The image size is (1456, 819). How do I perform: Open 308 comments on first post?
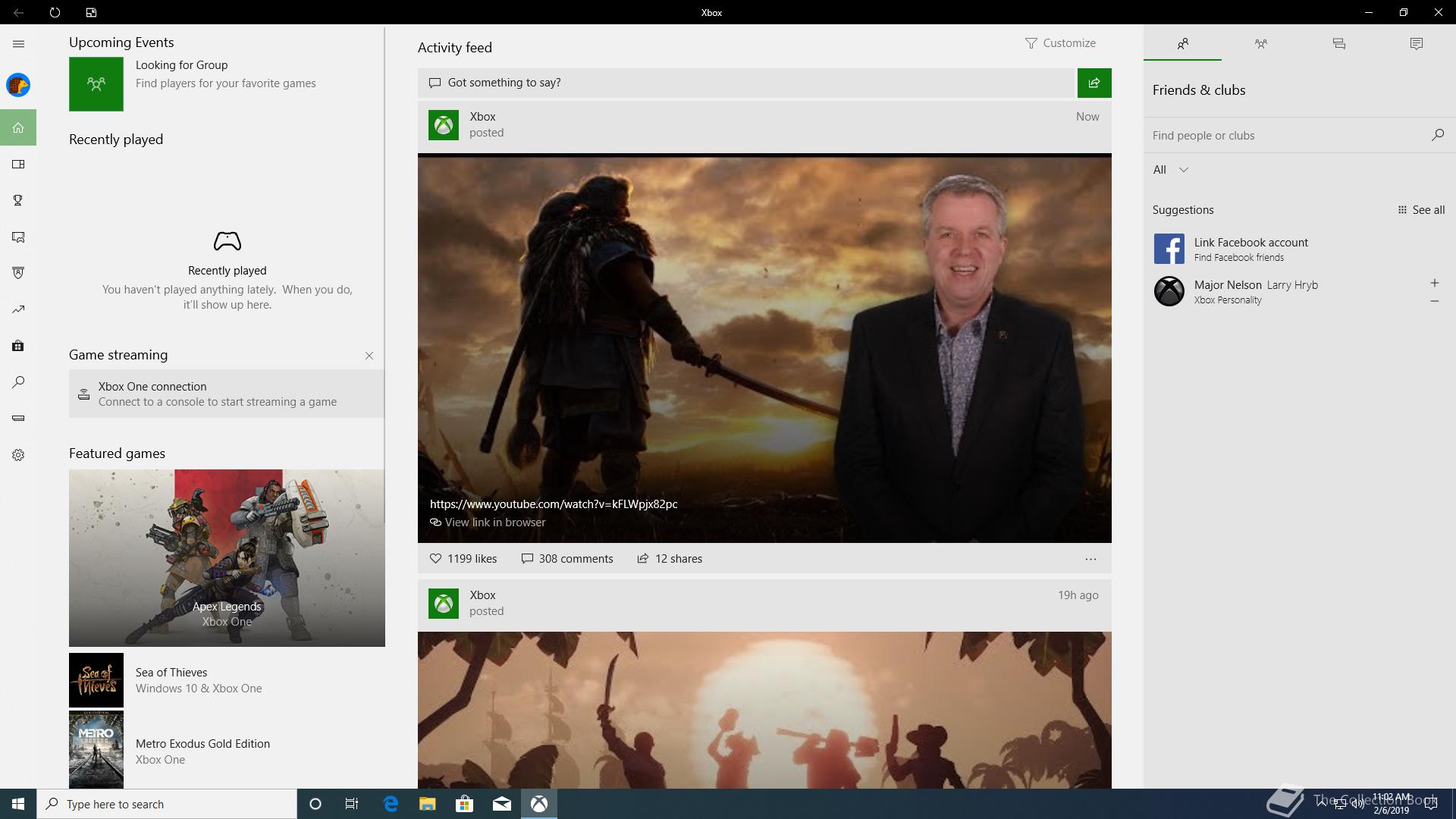[567, 559]
